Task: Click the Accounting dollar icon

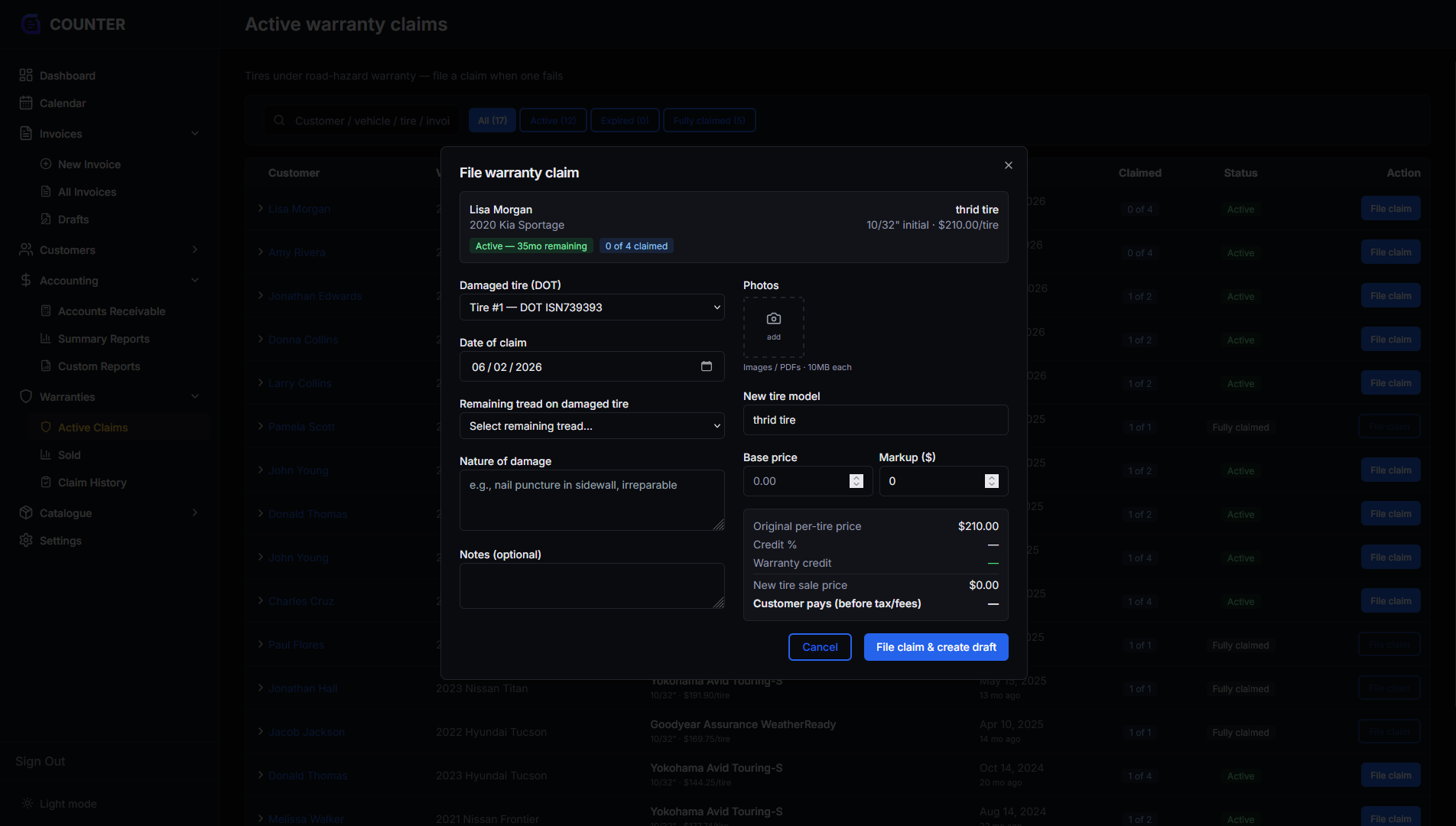Action: tap(26, 280)
